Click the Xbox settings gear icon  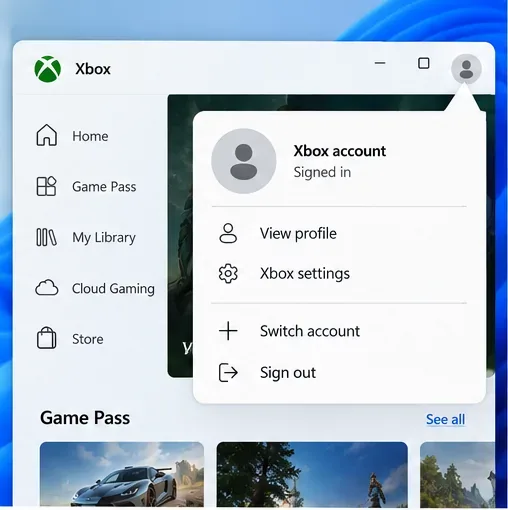pos(228,273)
